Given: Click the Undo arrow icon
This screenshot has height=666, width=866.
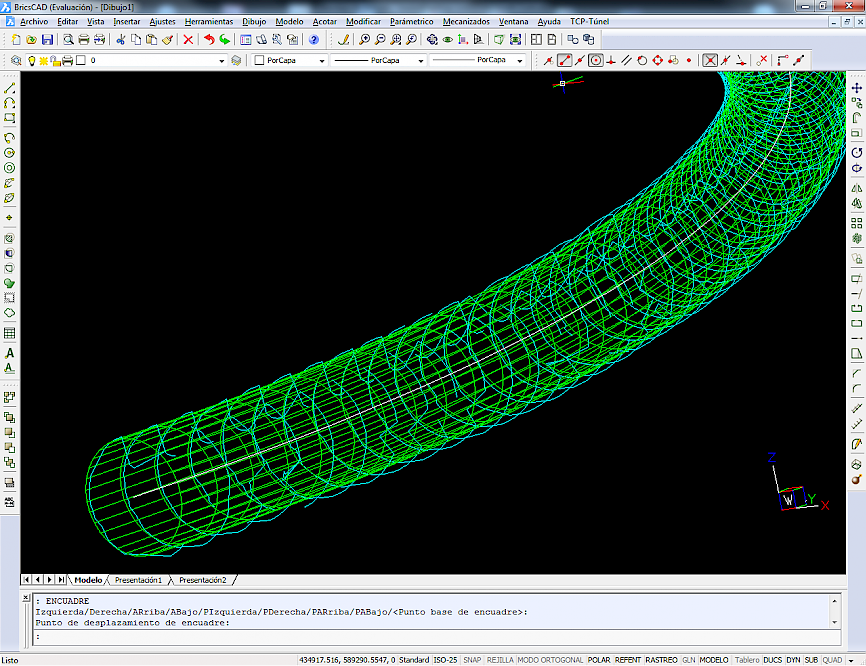Looking at the screenshot, I should [209, 40].
